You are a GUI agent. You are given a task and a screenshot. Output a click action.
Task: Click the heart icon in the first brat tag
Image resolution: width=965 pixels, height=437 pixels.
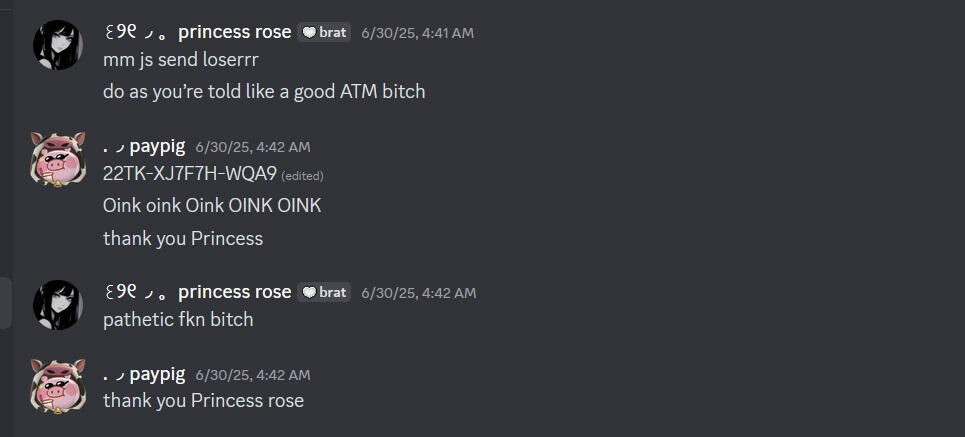click(x=309, y=33)
